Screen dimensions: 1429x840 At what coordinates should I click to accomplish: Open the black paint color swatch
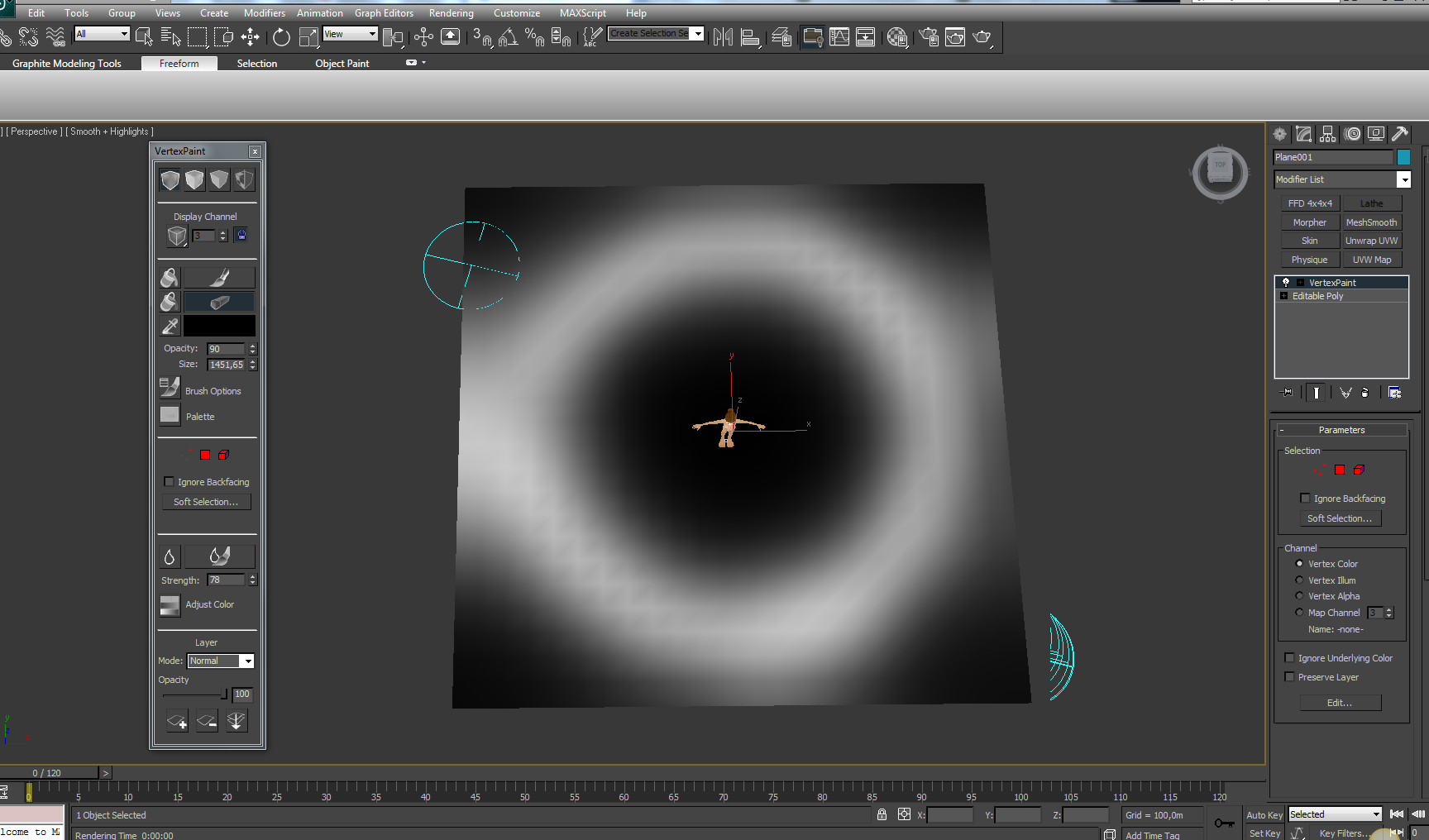click(x=219, y=326)
